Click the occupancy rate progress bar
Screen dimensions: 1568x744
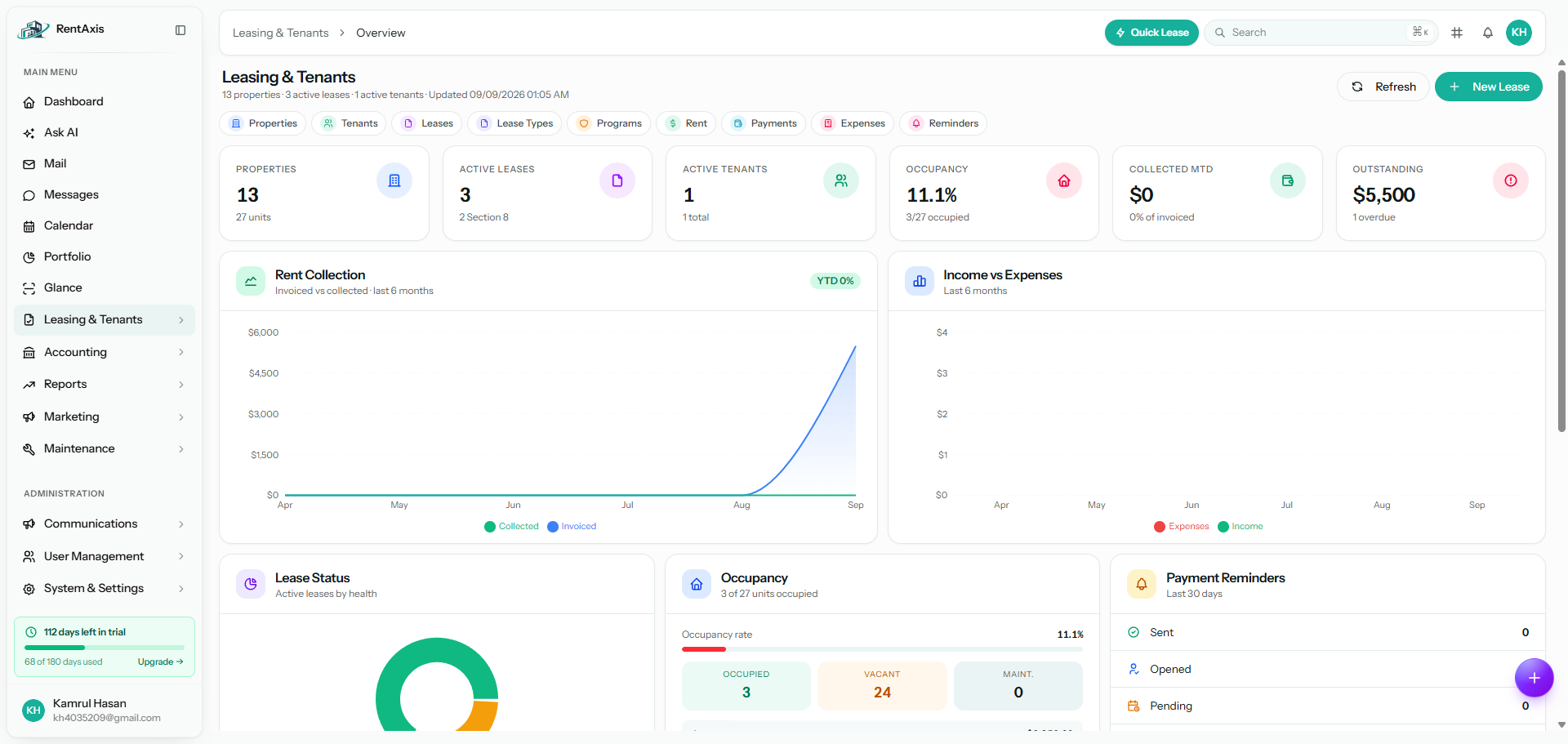[882, 649]
